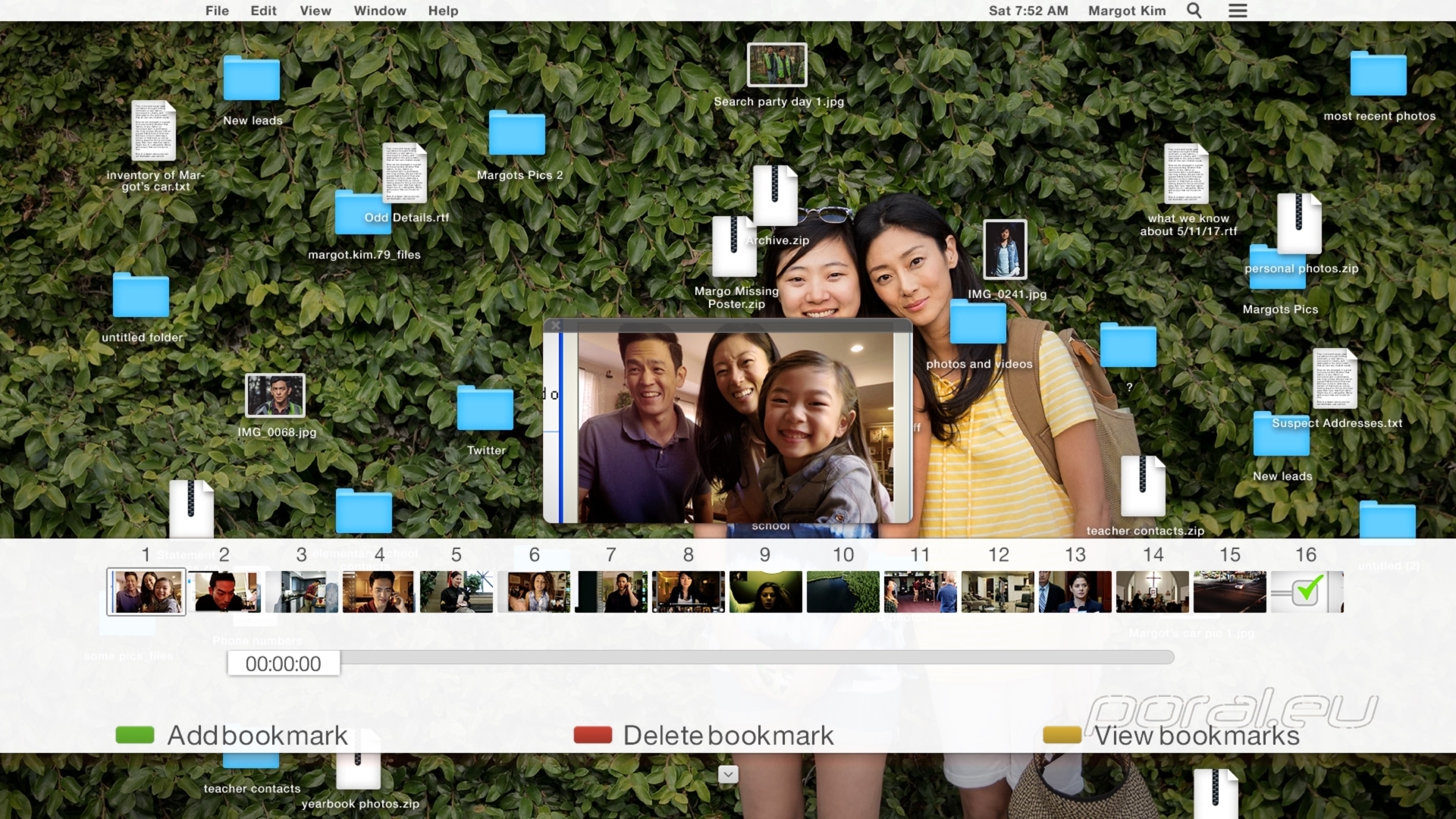Jump to chapter 14 thumbnail
The width and height of the screenshot is (1456, 819).
coord(1153,592)
